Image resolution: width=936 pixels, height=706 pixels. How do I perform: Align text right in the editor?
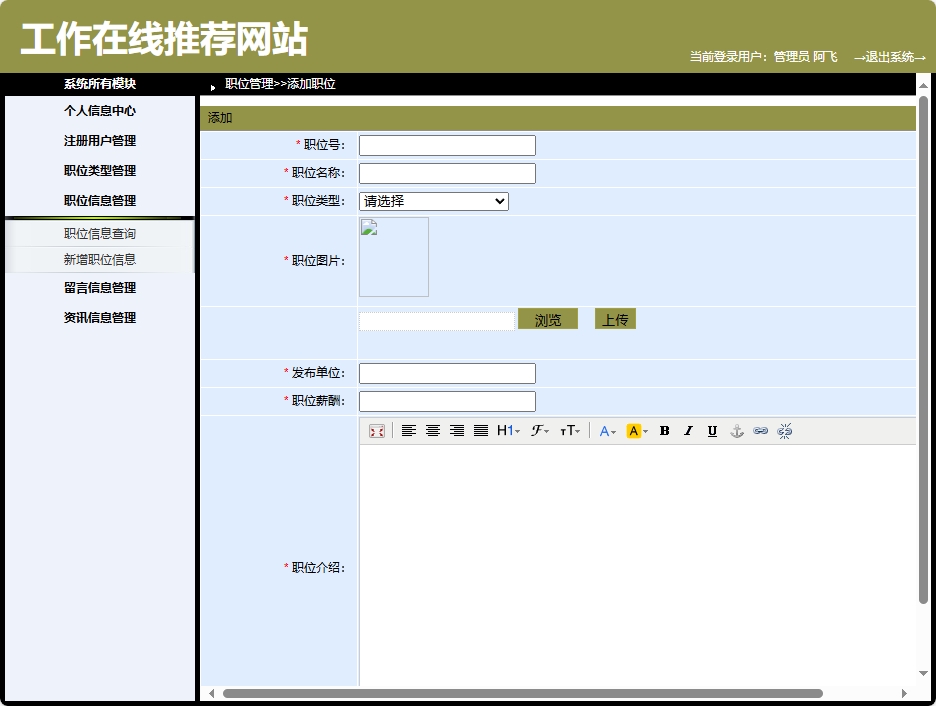pos(457,430)
